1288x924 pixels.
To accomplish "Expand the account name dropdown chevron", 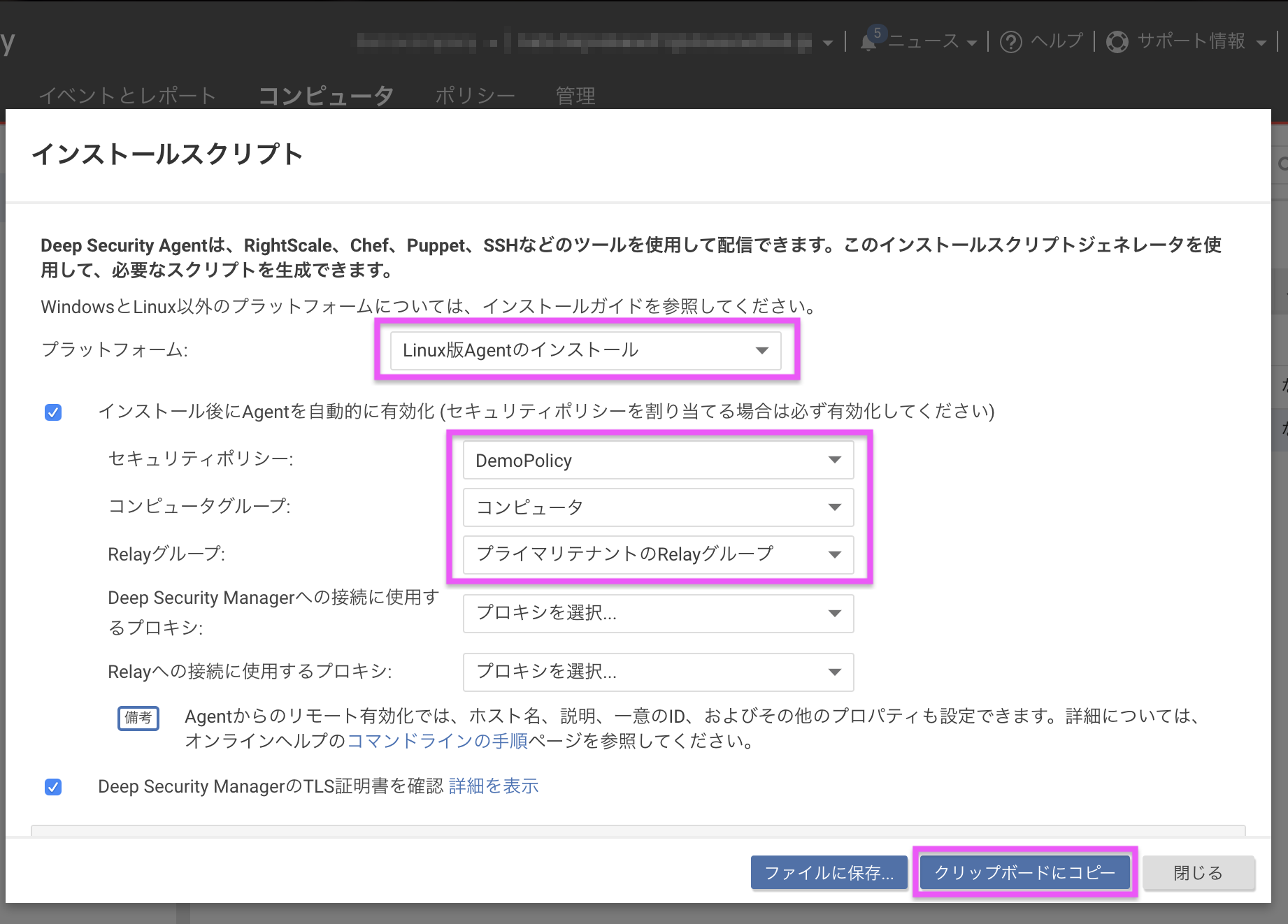I will click(828, 42).
